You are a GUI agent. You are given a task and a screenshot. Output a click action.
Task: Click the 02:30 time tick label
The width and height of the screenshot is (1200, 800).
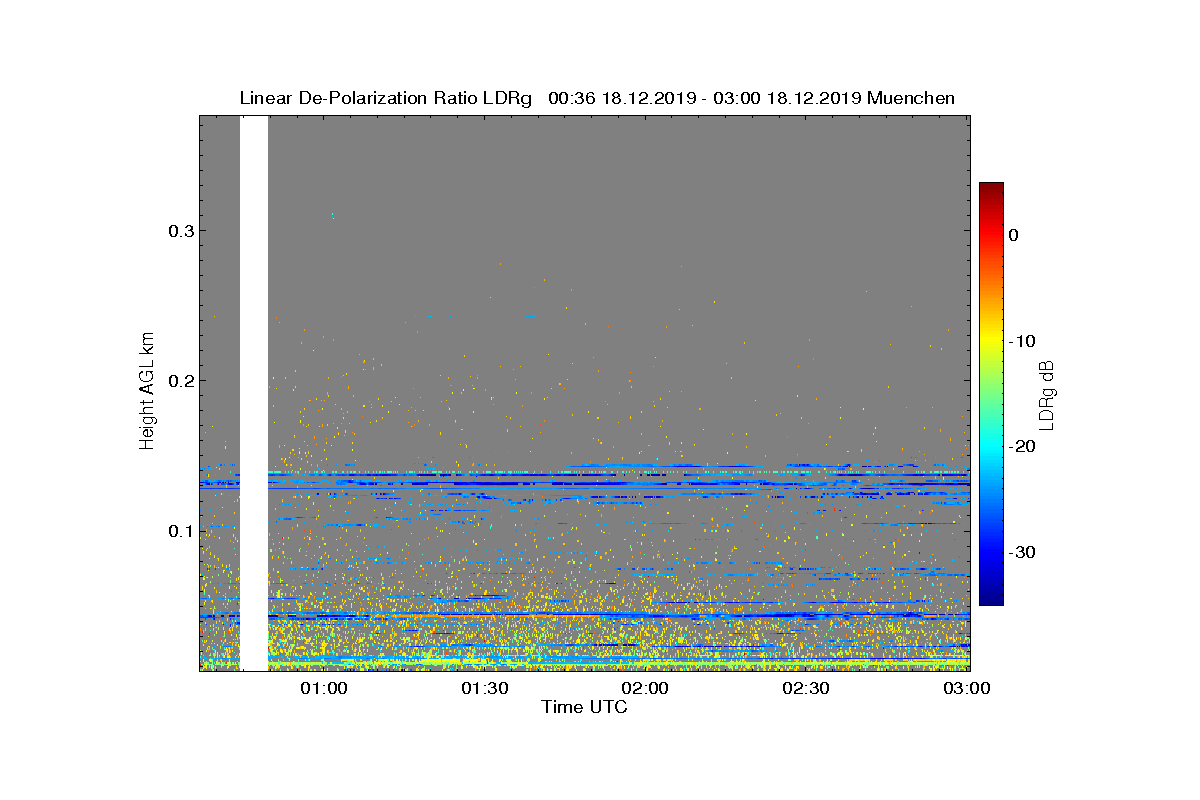806,688
